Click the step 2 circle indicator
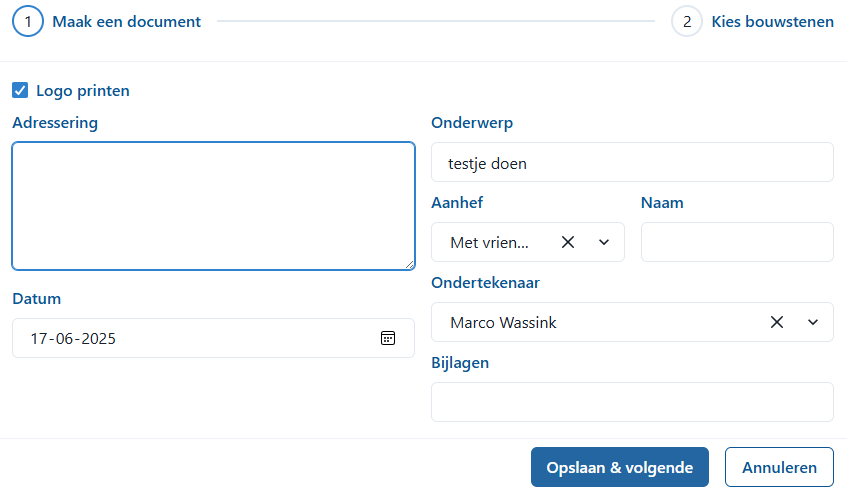 [687, 21]
